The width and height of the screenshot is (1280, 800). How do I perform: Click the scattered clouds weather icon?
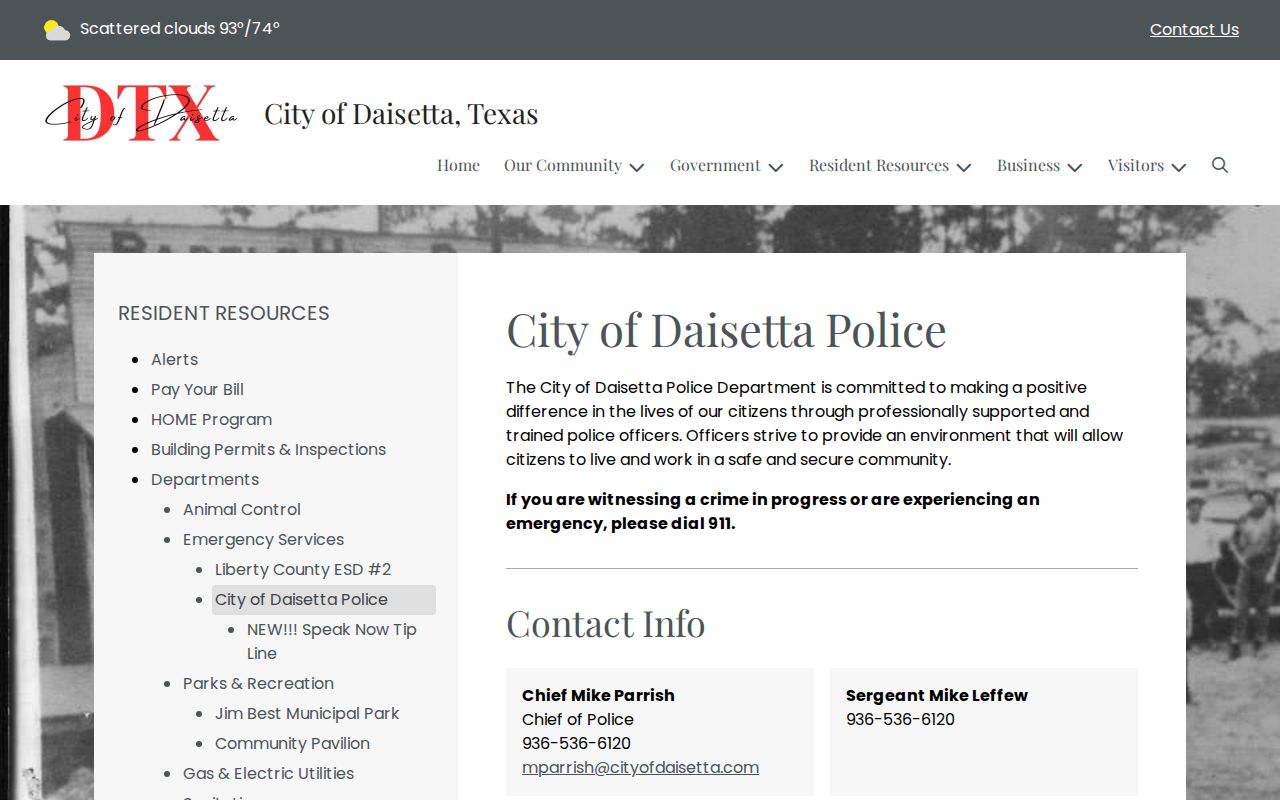pyautogui.click(x=57, y=30)
